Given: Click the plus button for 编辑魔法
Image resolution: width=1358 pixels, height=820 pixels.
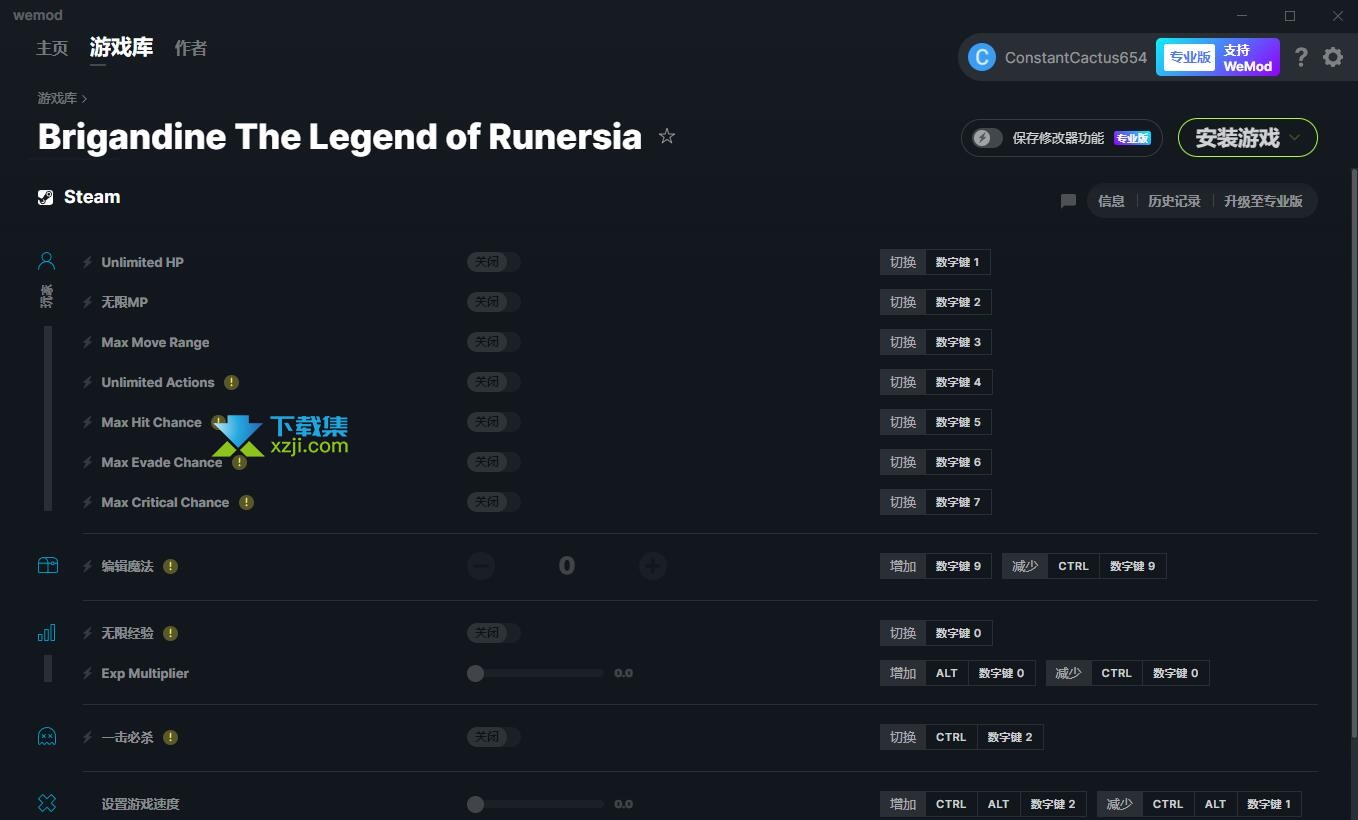Looking at the screenshot, I should click(x=653, y=566).
